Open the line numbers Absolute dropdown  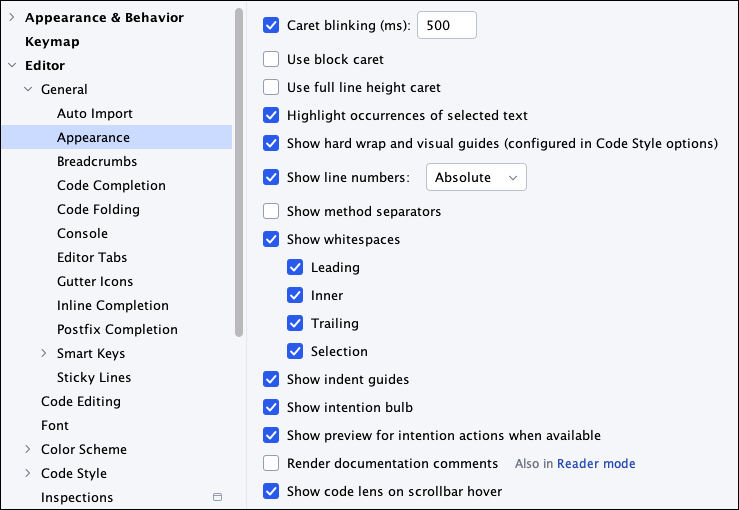pos(476,177)
